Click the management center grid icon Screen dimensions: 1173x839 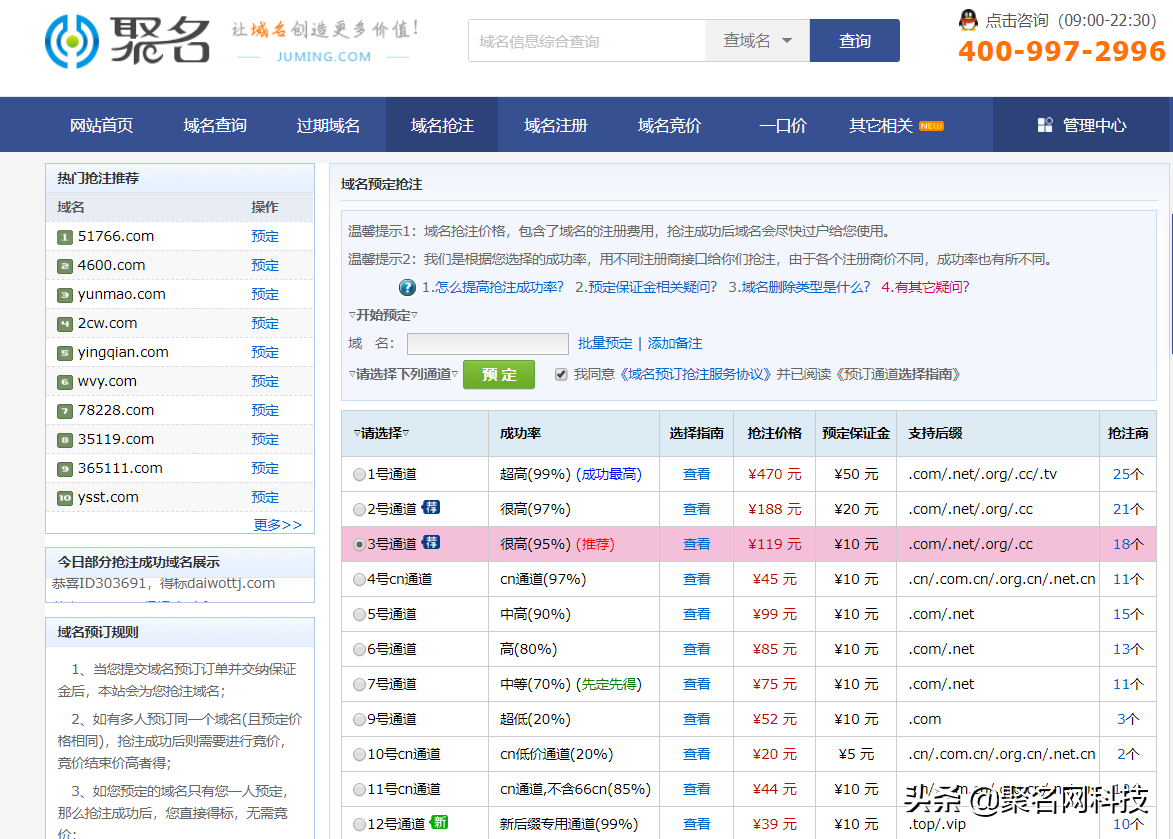click(1045, 125)
